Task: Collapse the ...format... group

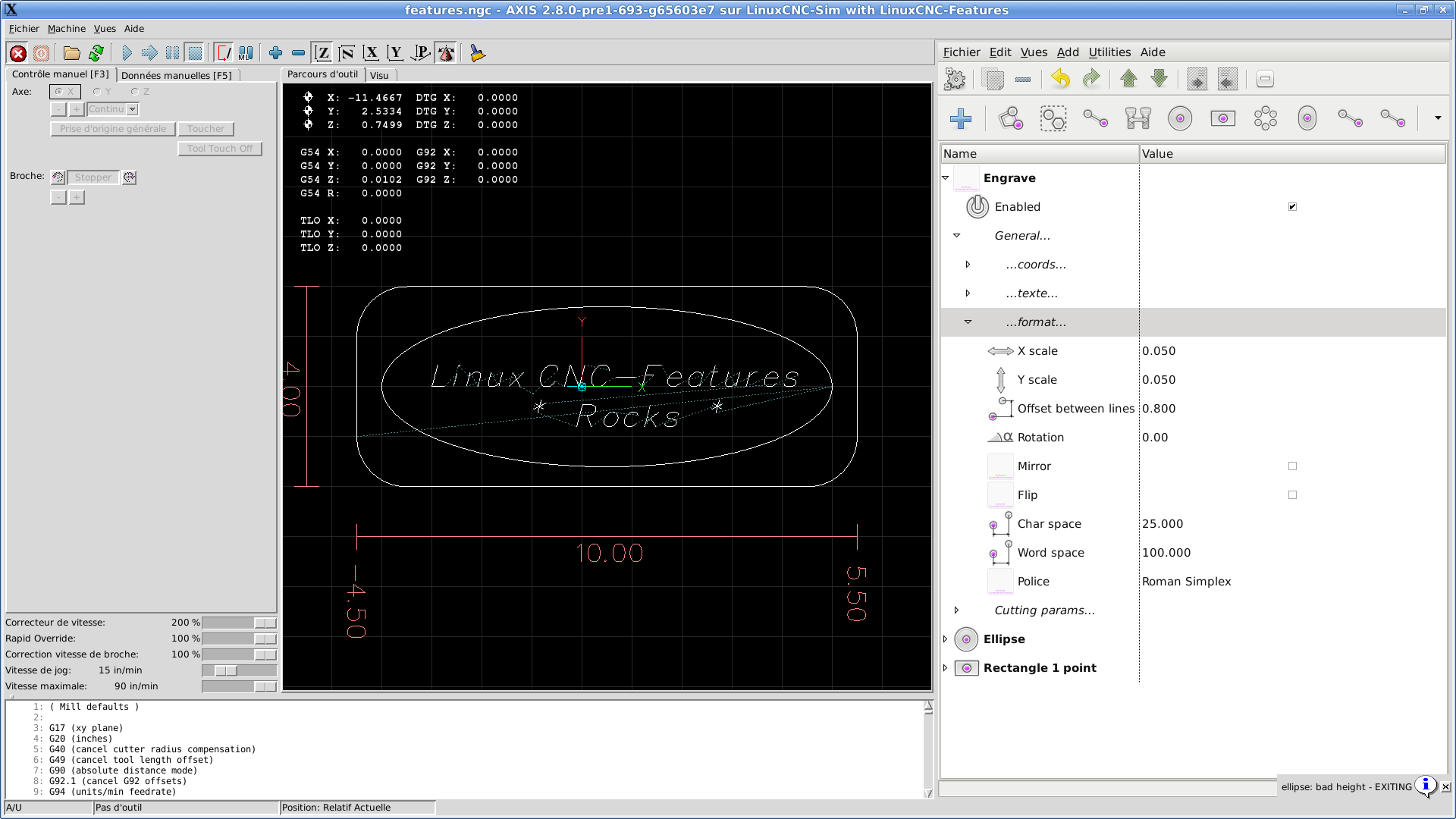Action: 968,322
